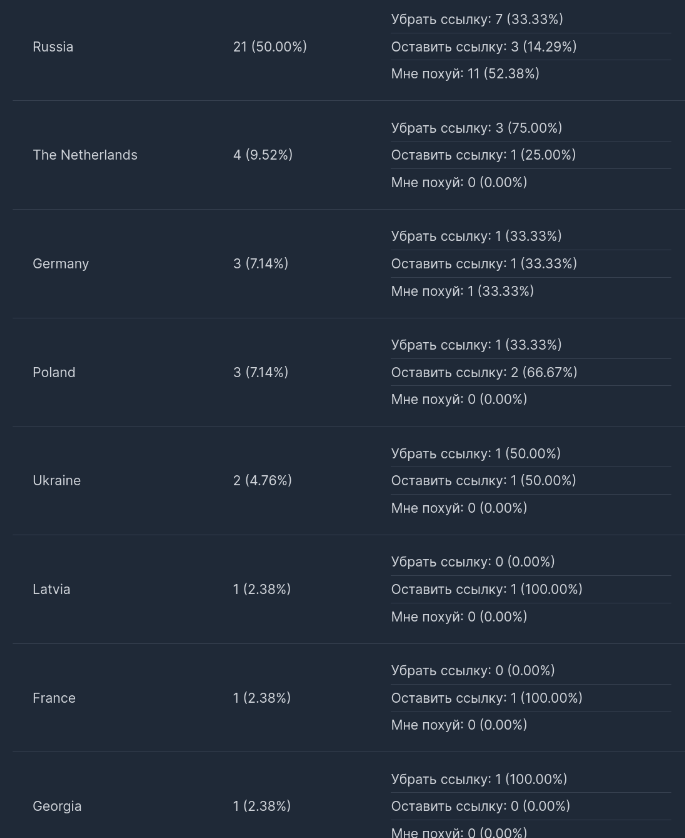The width and height of the screenshot is (685, 838).
Task: Click the Russia country name
Action: pyautogui.click(x=53, y=47)
